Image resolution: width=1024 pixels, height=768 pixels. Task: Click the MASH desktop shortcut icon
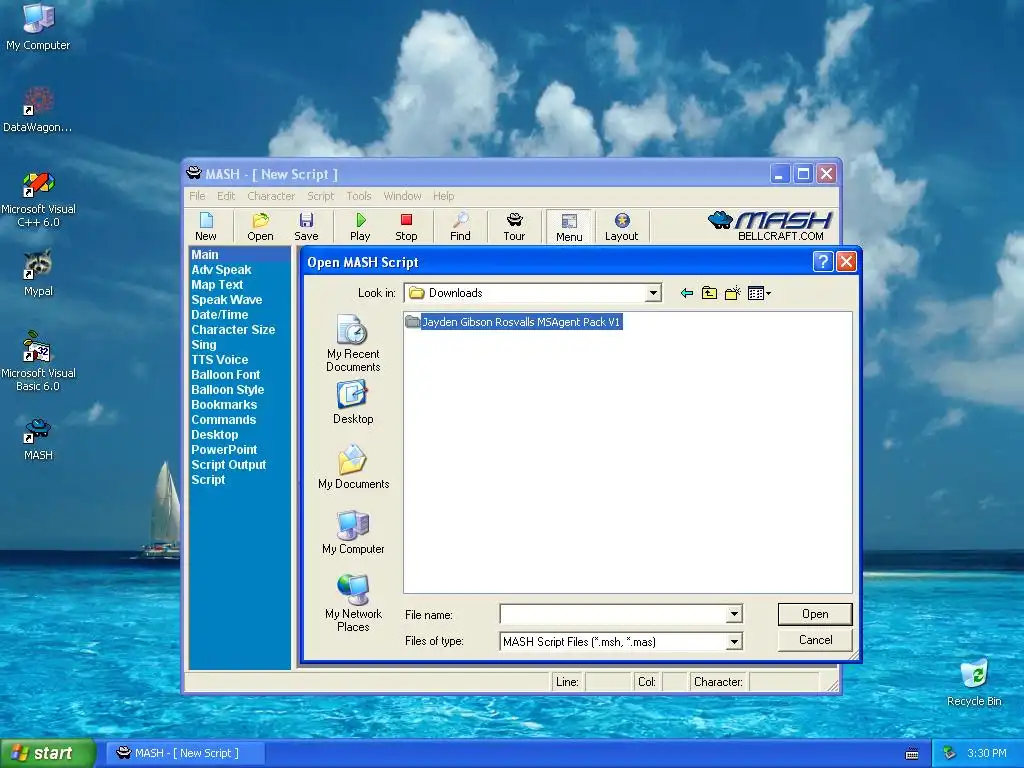point(38,439)
